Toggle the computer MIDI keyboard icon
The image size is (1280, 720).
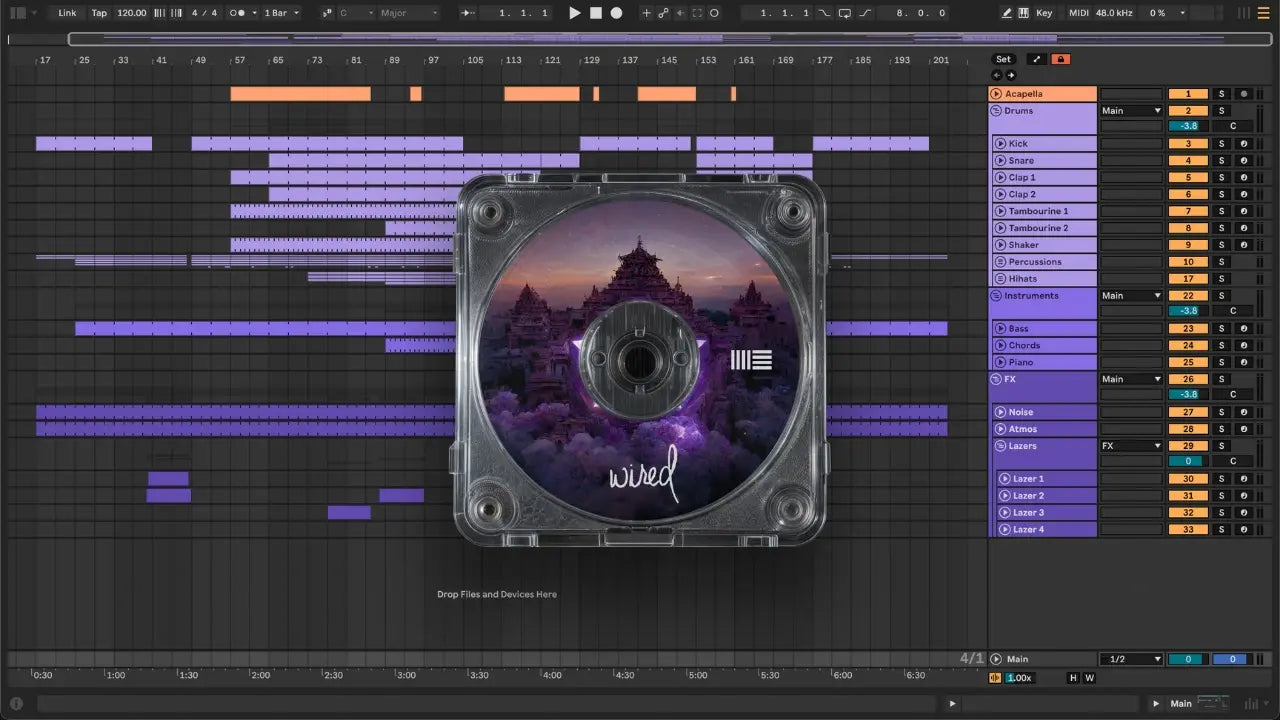1024,13
